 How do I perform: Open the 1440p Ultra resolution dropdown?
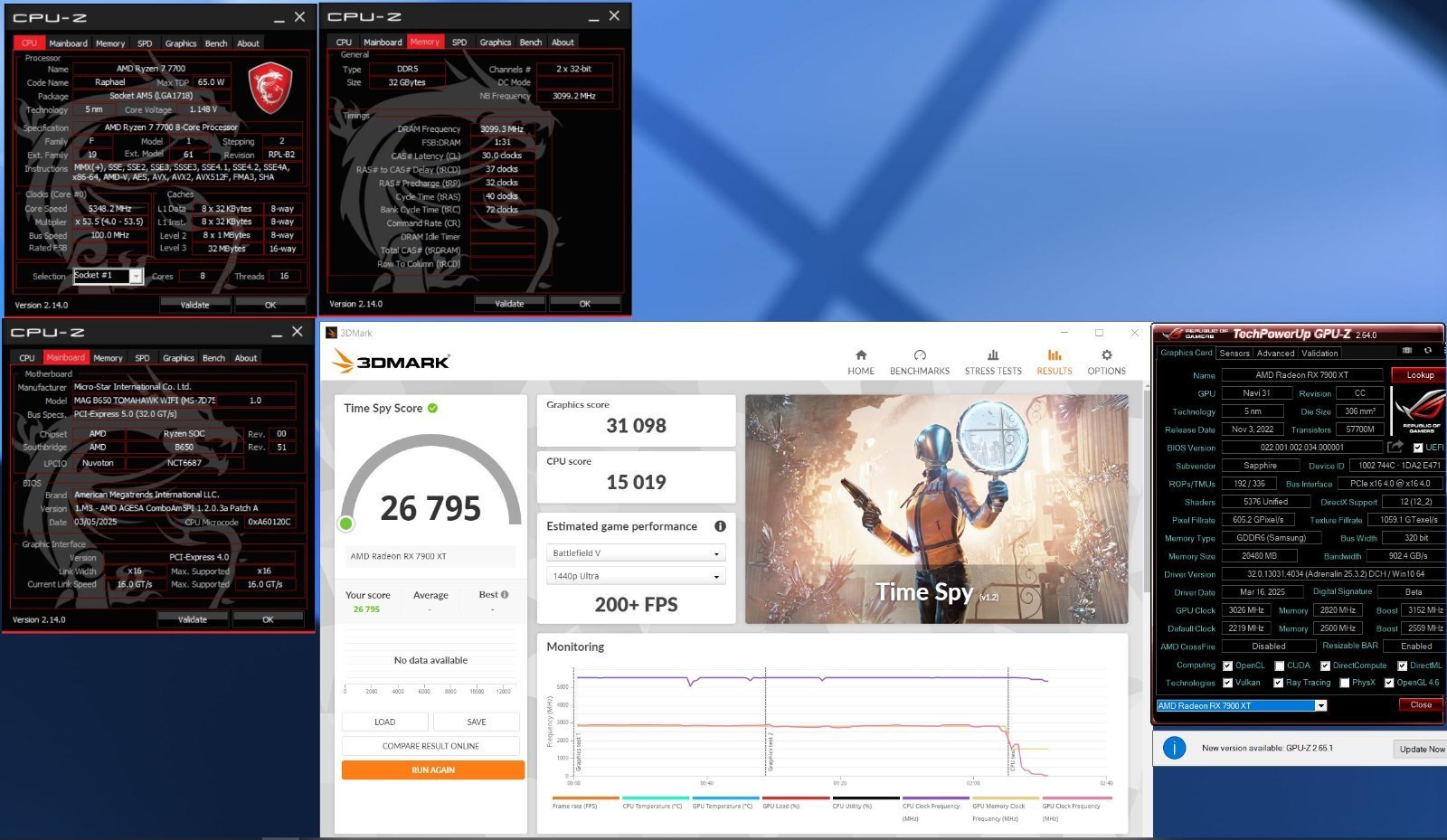[636, 576]
